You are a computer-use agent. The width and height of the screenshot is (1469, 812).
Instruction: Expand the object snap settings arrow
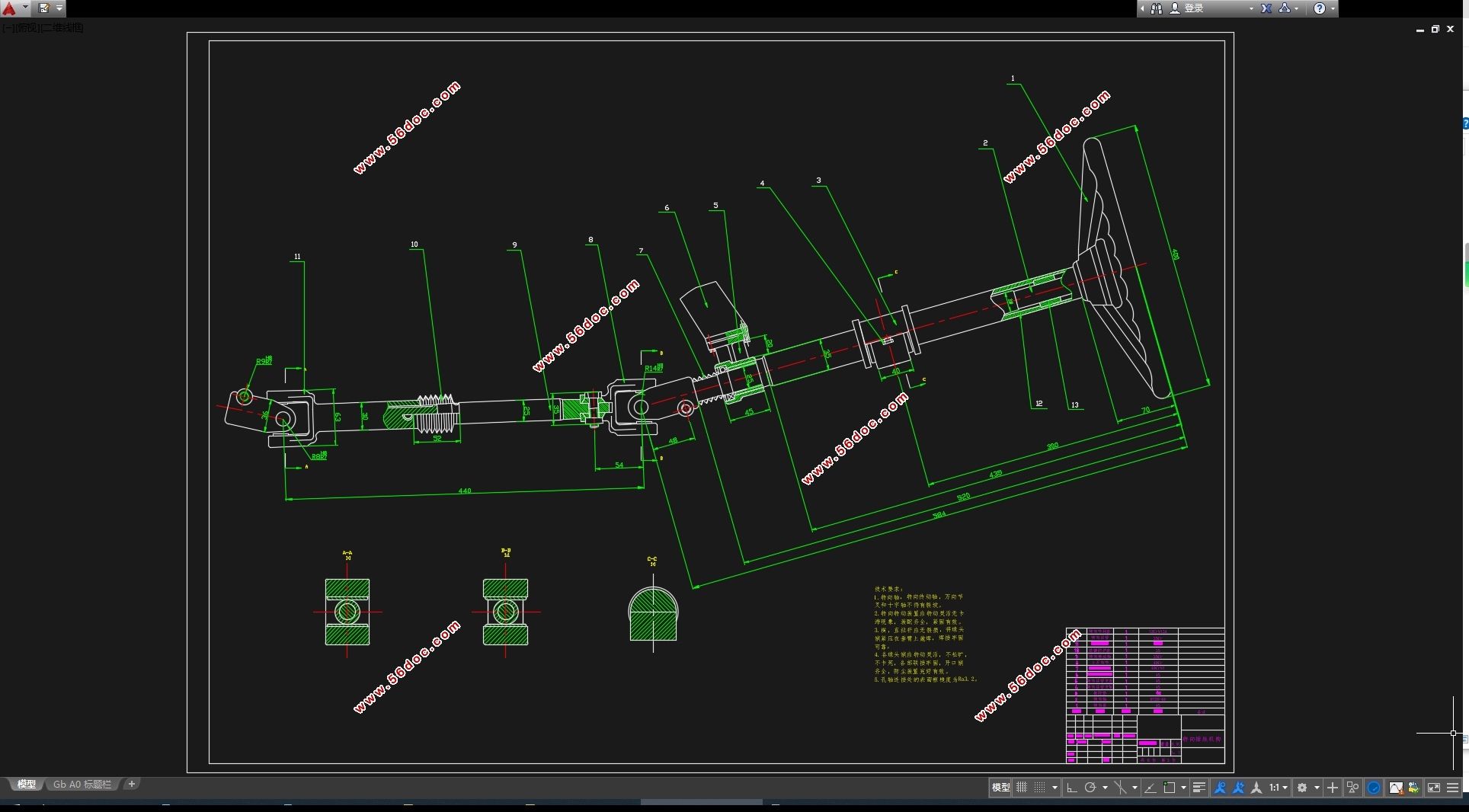[1183, 788]
